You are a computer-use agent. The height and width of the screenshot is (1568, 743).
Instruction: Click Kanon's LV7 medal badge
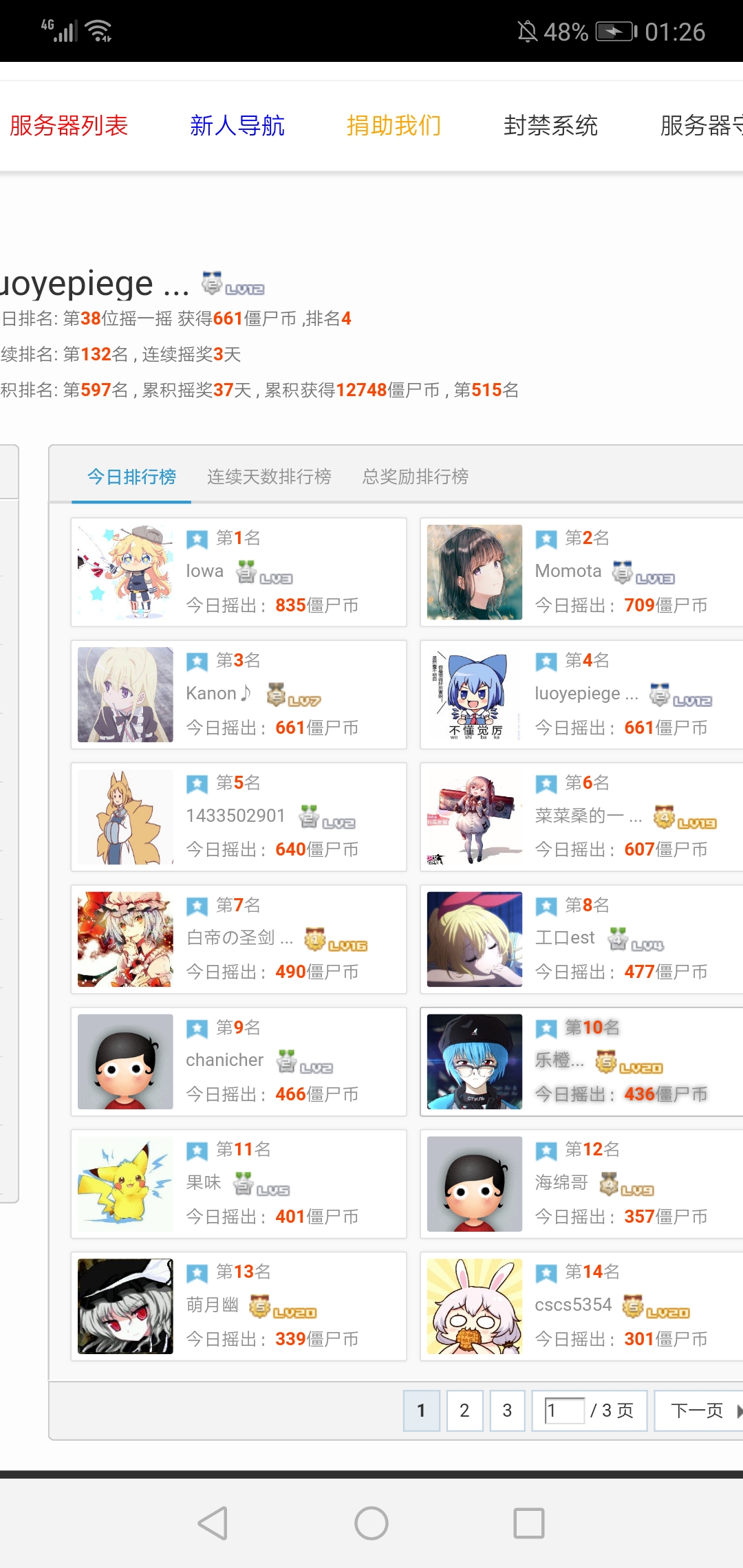pyautogui.click(x=294, y=695)
